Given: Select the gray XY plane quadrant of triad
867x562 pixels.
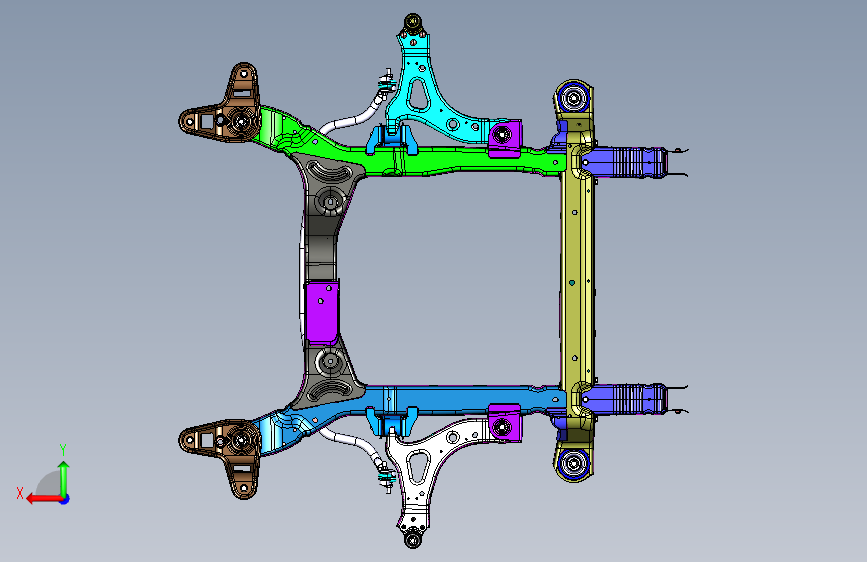Looking at the screenshot, I should [49, 483].
